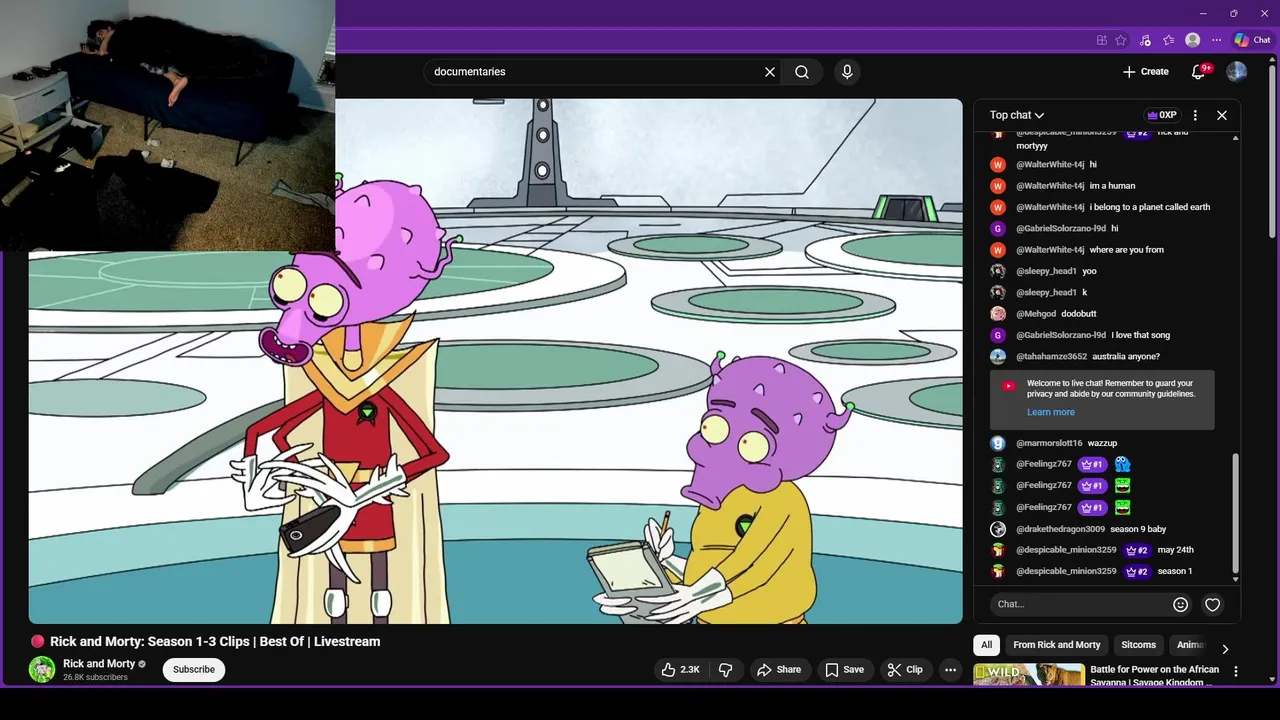The height and width of the screenshot is (720, 1280).
Task: Click "season 9 baby" chat message
Action: [1138, 529]
